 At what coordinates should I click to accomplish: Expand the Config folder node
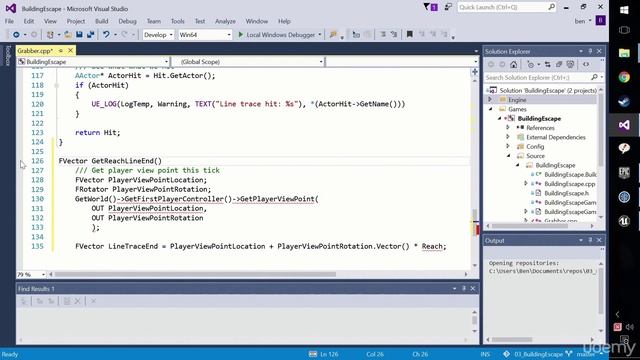pyautogui.click(x=508, y=147)
